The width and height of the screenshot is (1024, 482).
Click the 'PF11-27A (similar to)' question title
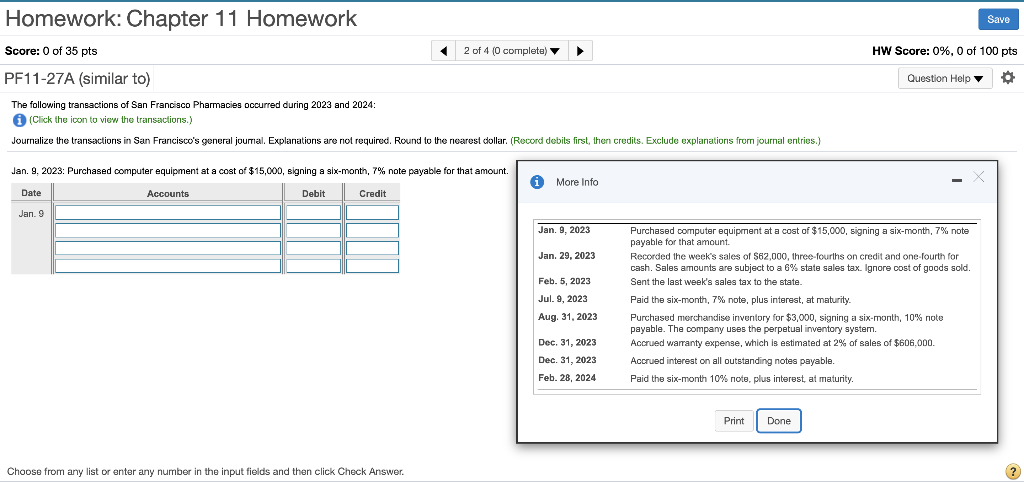[x=78, y=79]
